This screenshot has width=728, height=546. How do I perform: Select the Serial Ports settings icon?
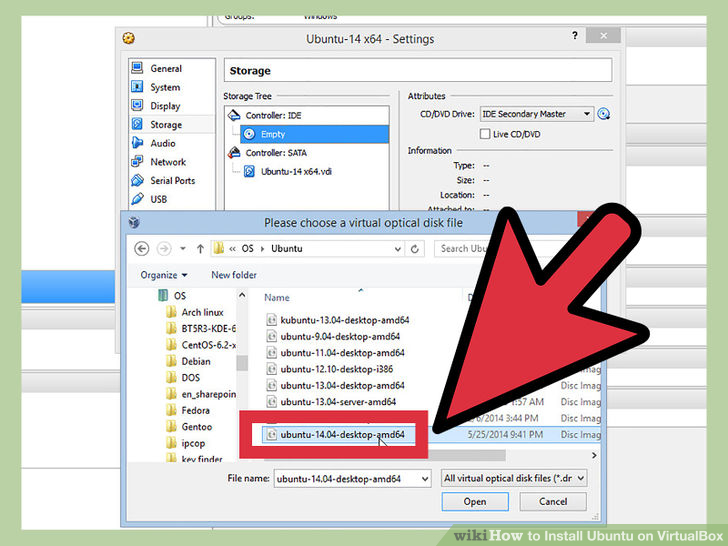coord(137,180)
